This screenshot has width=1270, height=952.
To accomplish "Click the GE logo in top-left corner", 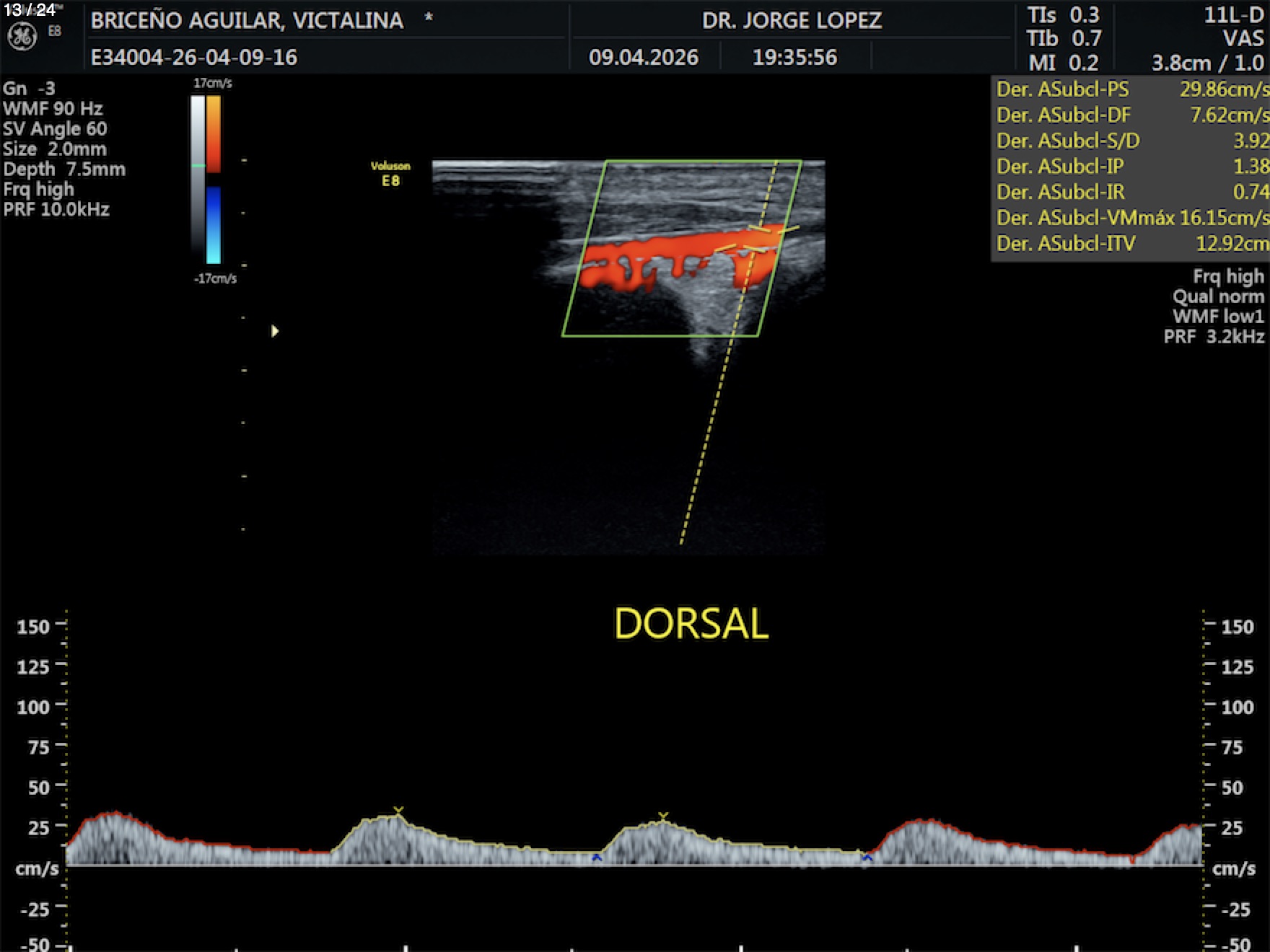I will [22, 36].
